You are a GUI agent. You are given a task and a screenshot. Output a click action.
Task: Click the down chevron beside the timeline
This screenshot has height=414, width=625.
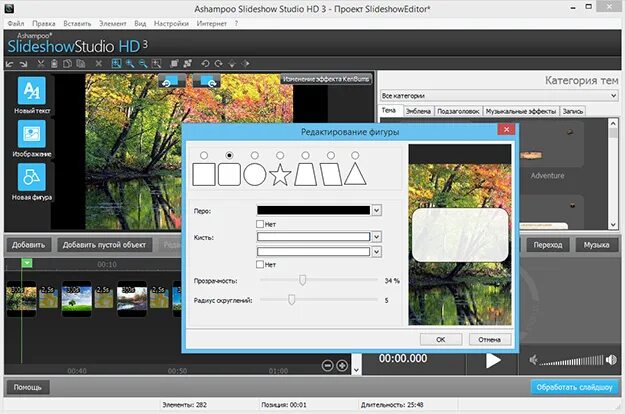[x=356, y=369]
